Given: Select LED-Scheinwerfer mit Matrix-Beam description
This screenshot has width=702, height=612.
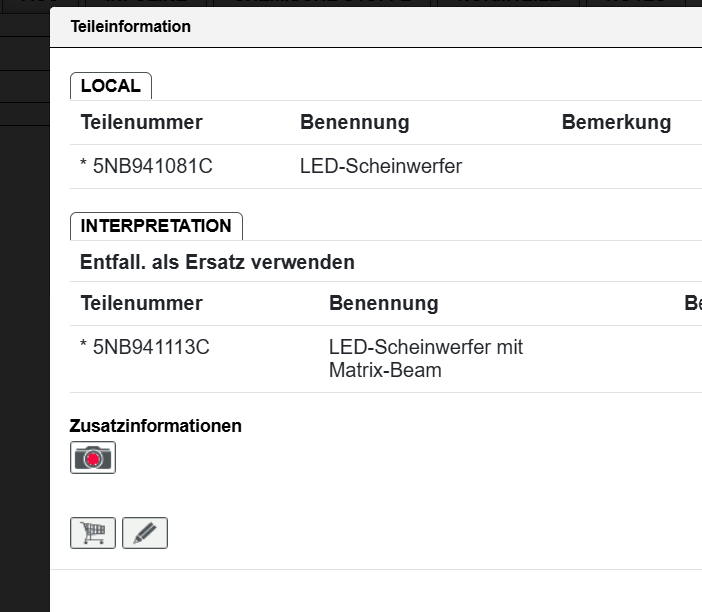Looking at the screenshot, I should (426, 358).
